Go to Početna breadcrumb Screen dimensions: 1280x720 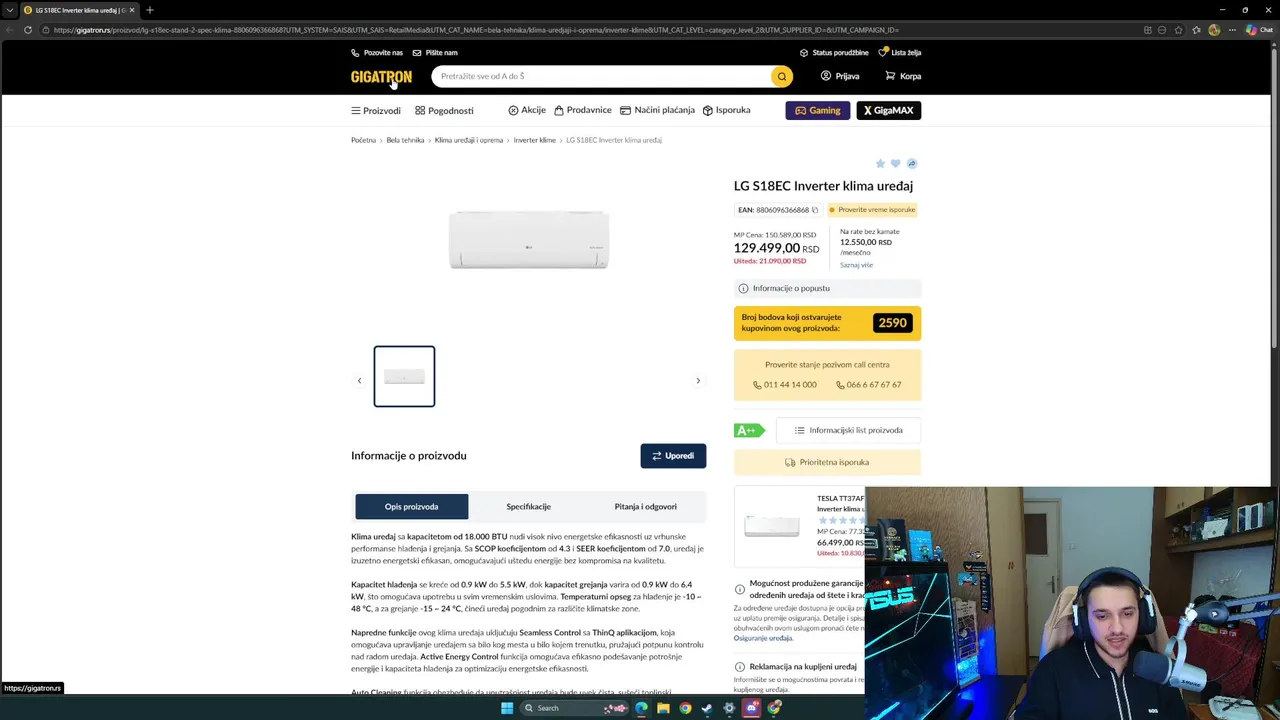363,140
